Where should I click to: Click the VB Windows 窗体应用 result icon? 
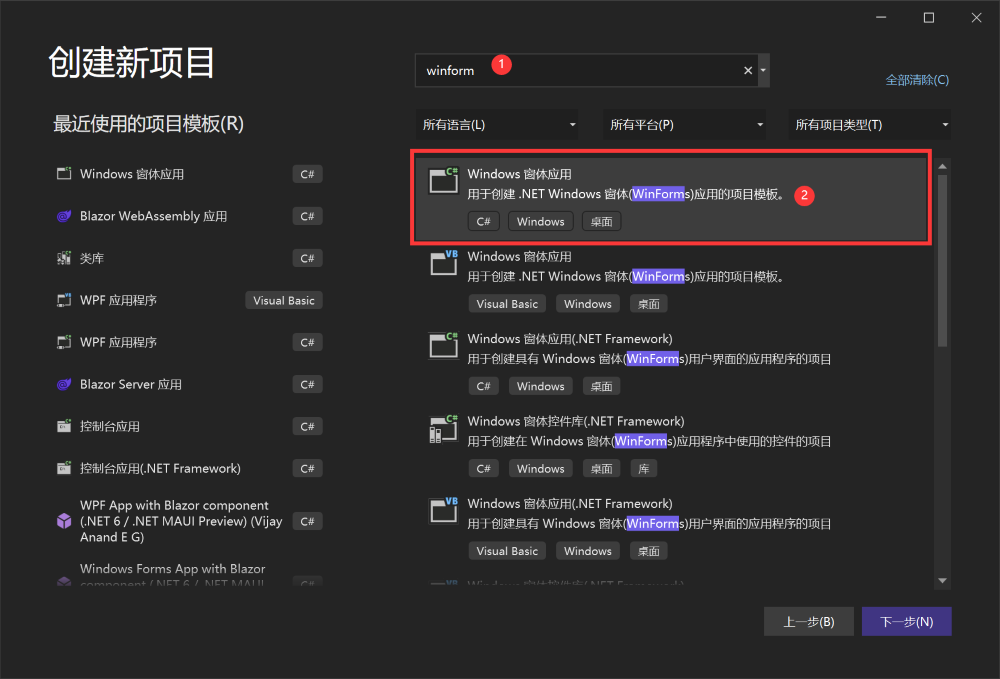tap(443, 263)
